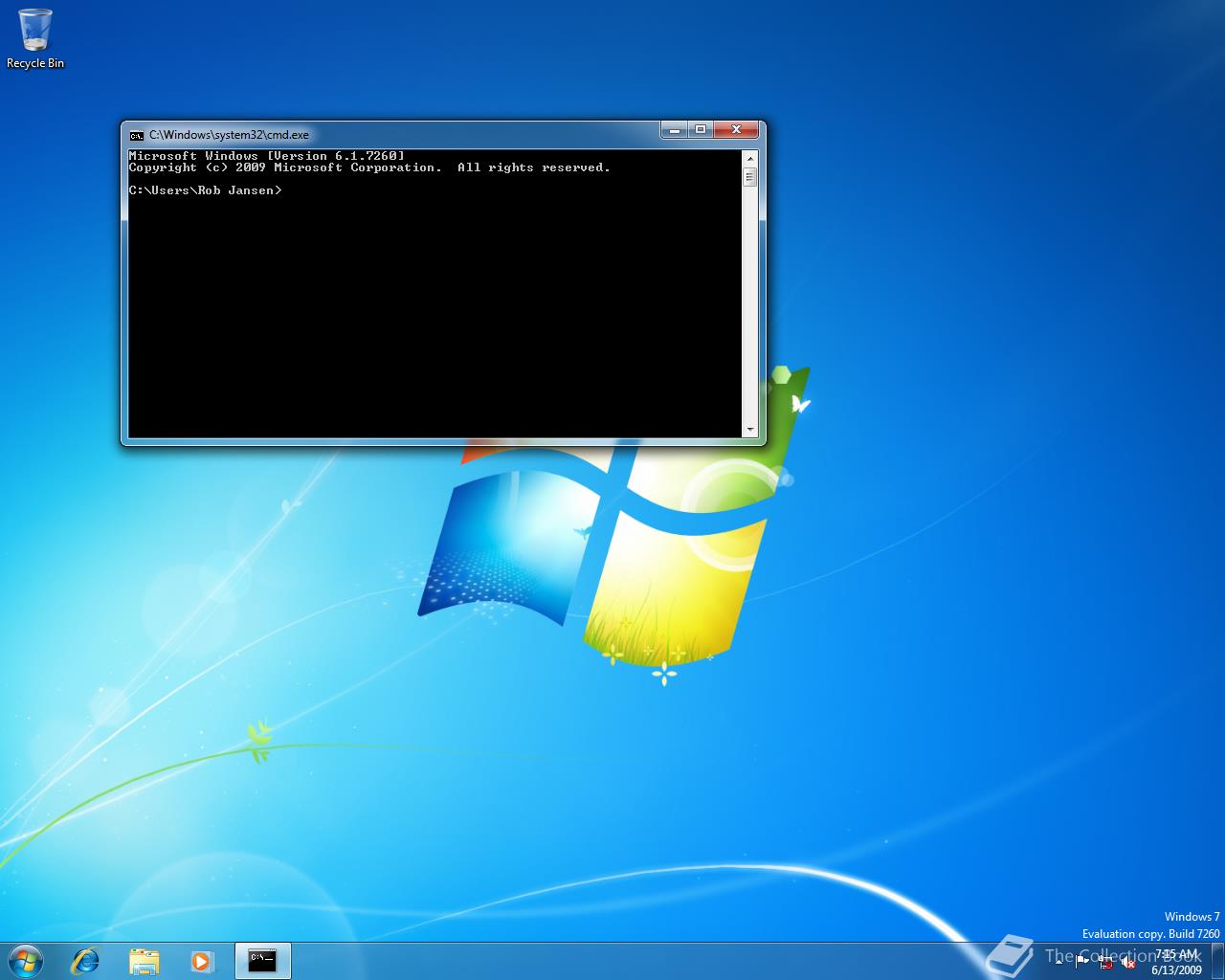Image resolution: width=1225 pixels, height=980 pixels.
Task: Minimize the cmd.exe window
Action: (x=674, y=129)
